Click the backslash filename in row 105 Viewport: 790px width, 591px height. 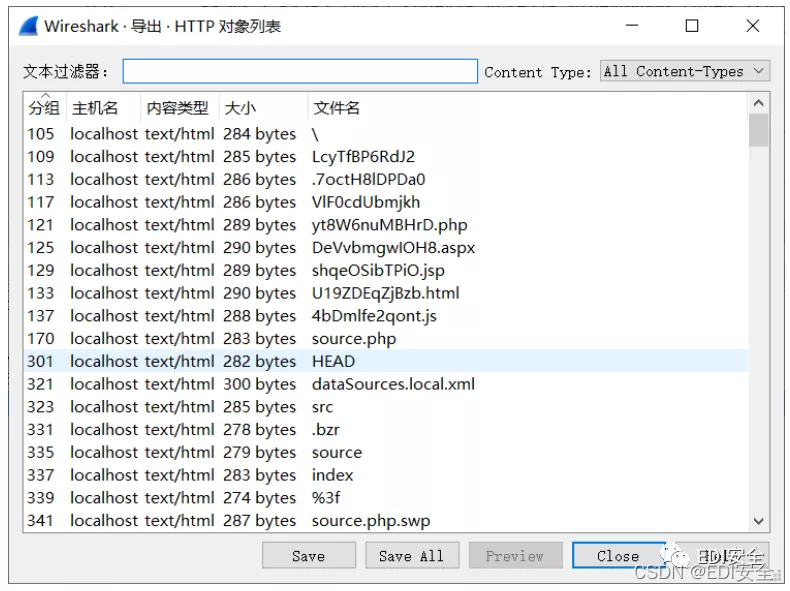315,134
